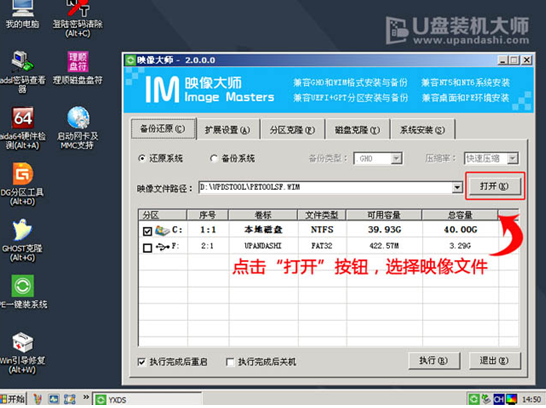Click the second quick launch icon on taskbar

tap(54, 399)
